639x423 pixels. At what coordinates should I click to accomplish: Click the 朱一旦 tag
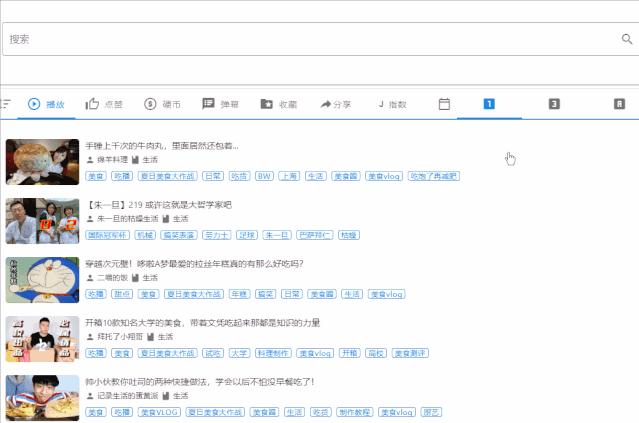pos(277,235)
